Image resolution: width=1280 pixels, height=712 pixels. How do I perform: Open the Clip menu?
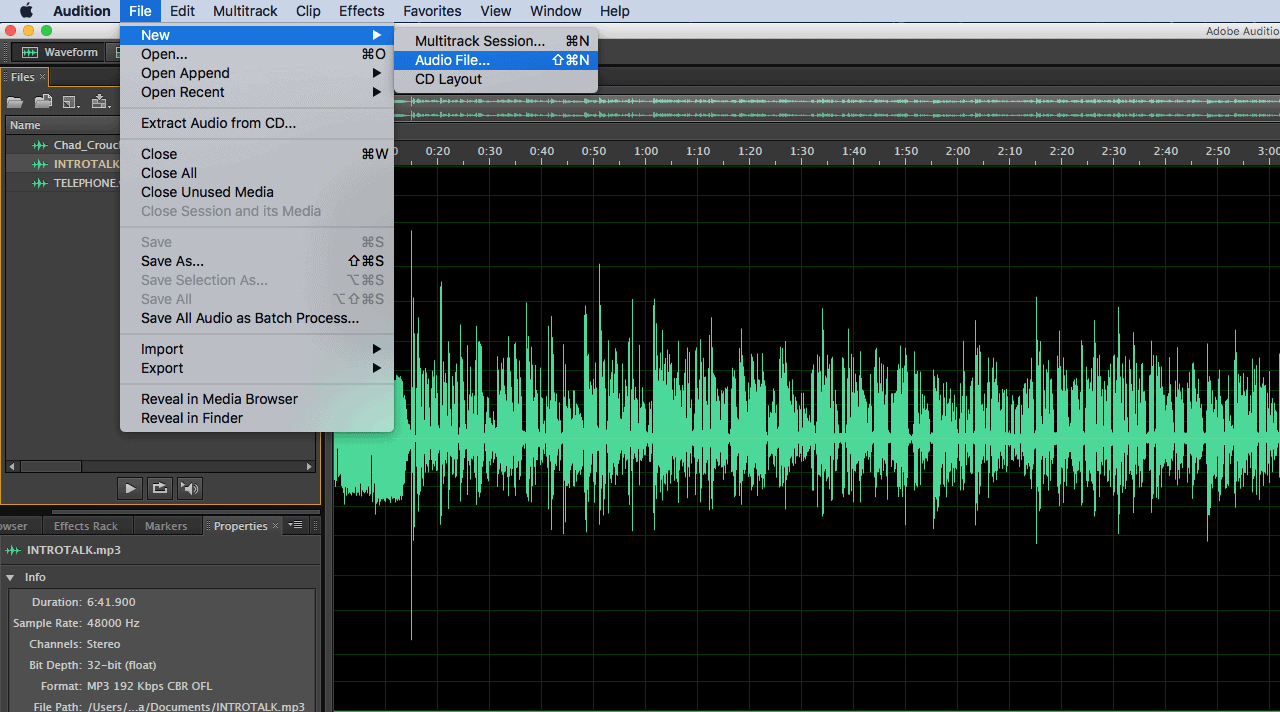point(308,11)
